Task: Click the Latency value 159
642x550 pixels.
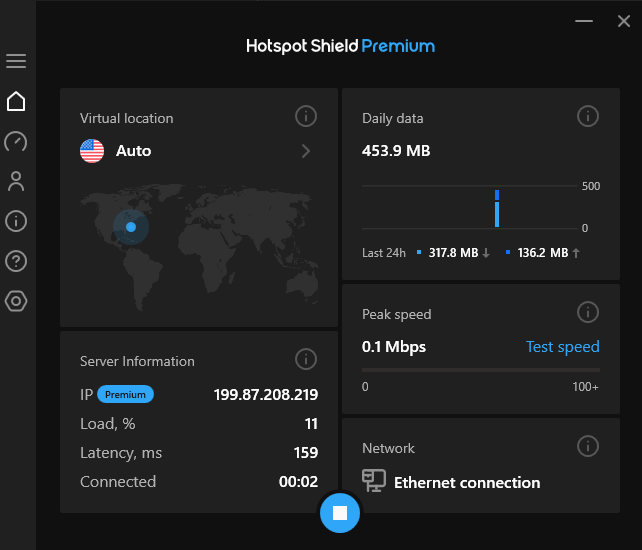Action: point(306,453)
